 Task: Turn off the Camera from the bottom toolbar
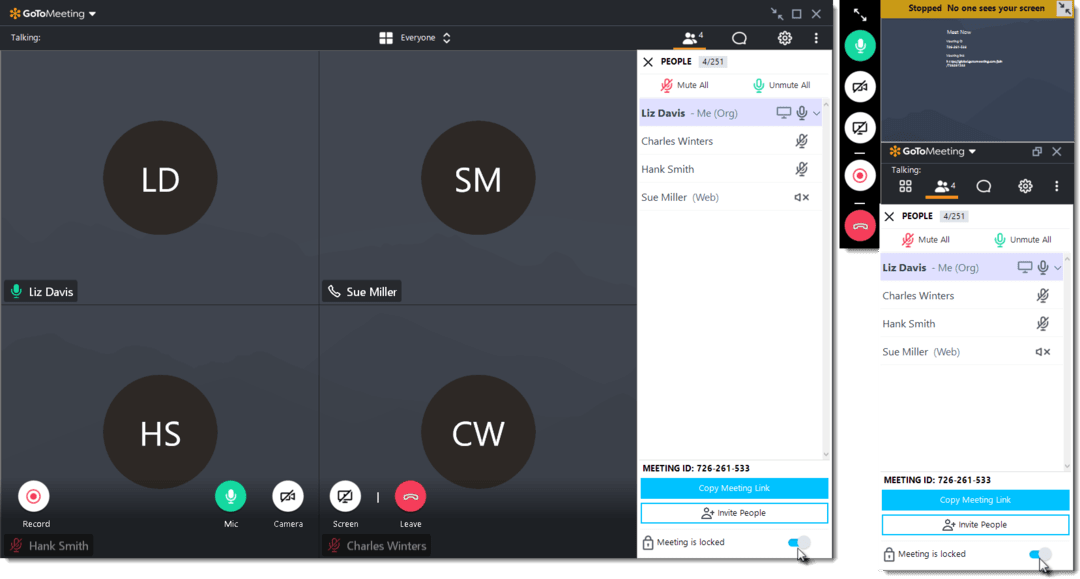point(288,496)
